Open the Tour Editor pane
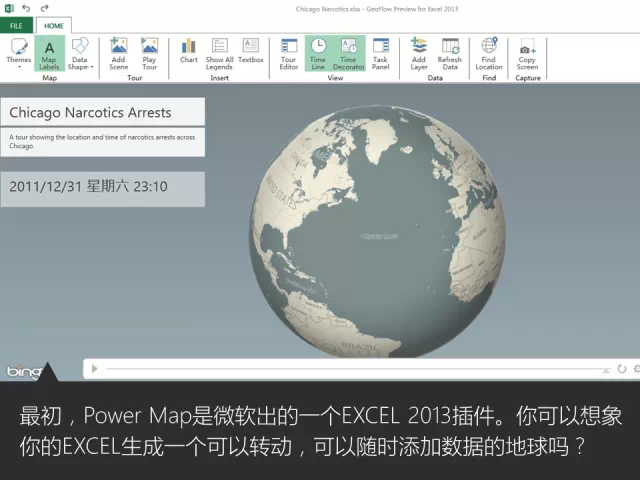 point(288,53)
